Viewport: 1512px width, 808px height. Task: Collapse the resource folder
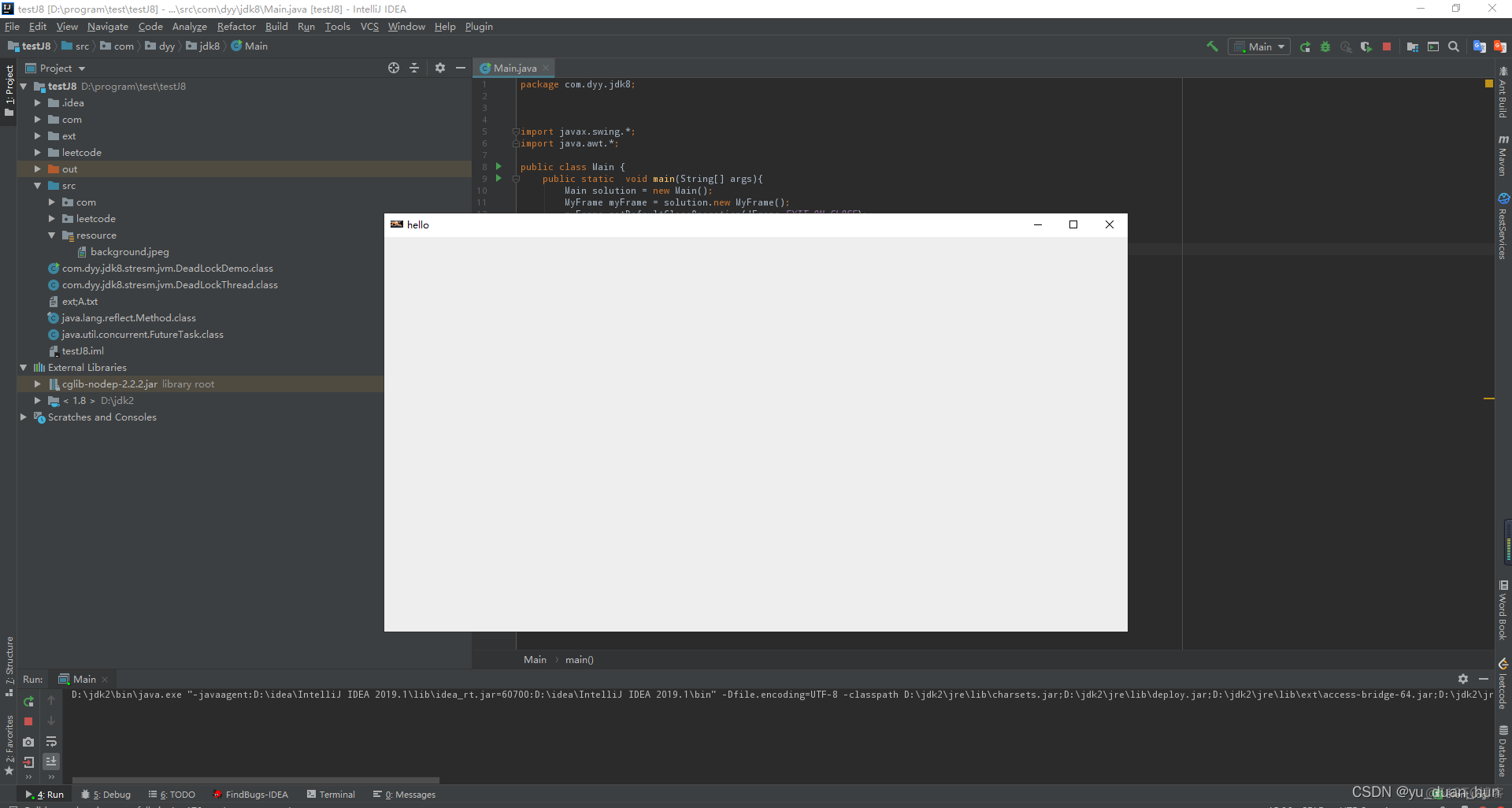(x=52, y=235)
